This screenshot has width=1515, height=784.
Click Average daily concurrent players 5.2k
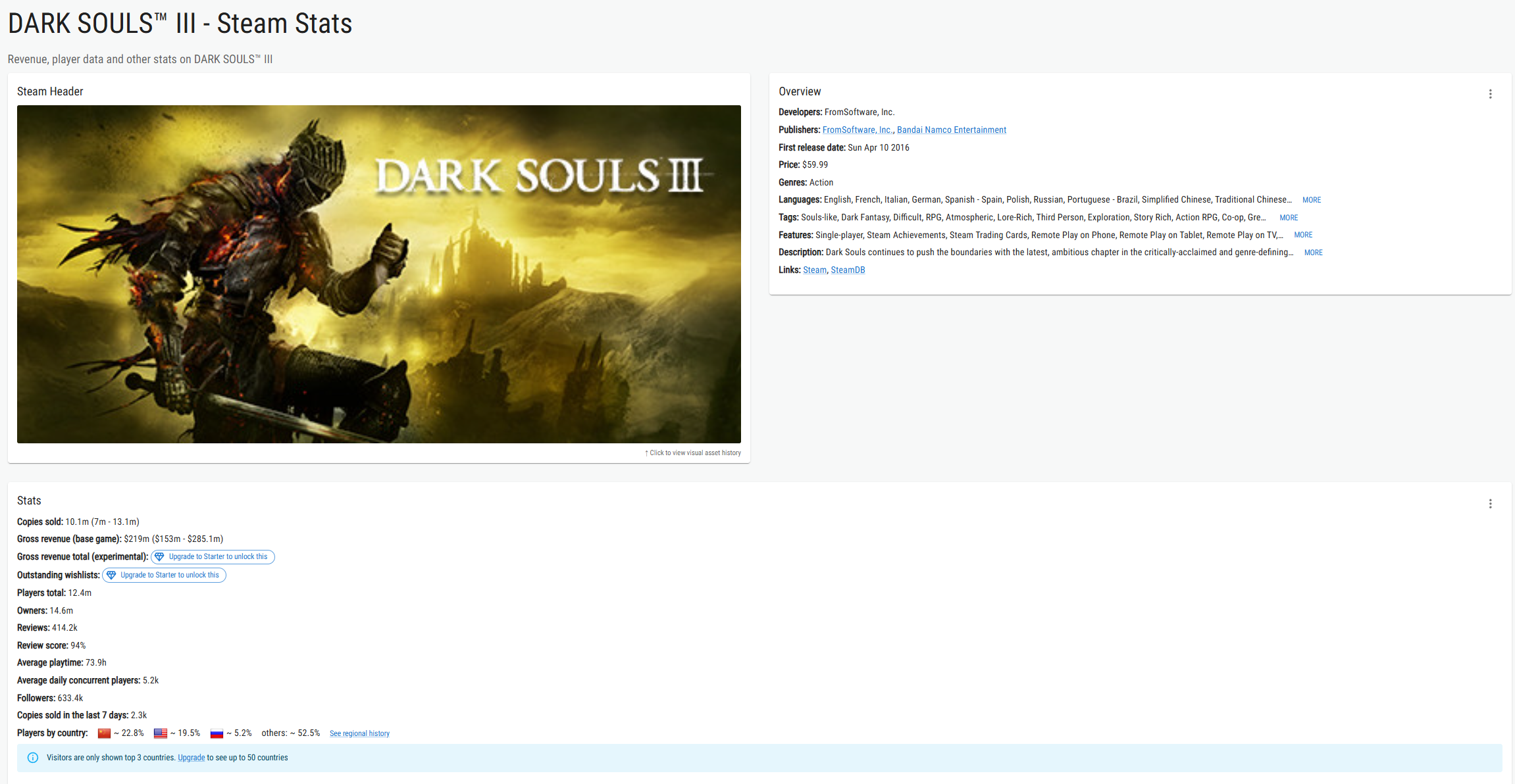151,681
